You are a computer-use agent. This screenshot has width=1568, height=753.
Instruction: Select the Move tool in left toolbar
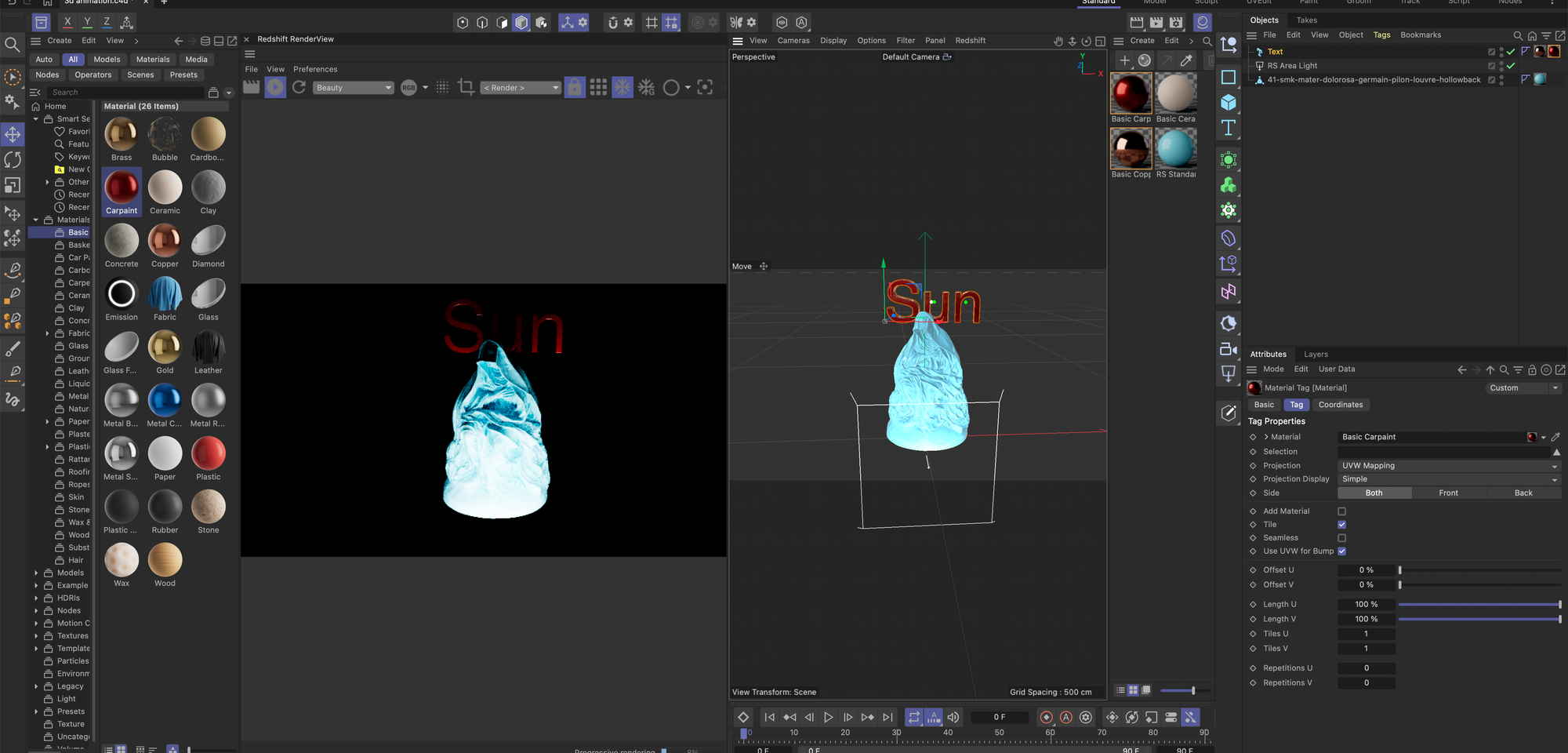(13, 135)
